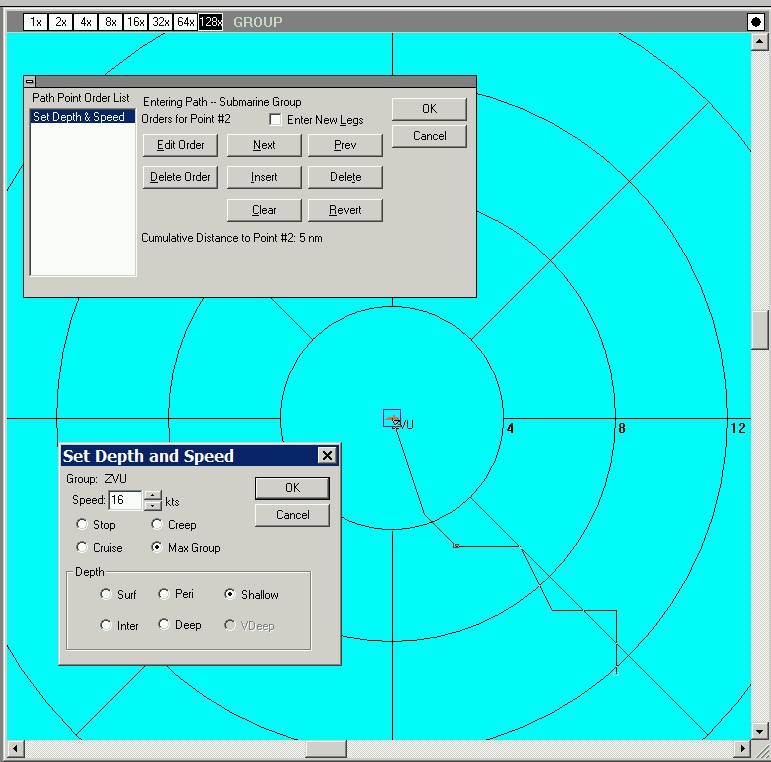
Task: Confirm path dialog with OK
Action: (x=429, y=109)
